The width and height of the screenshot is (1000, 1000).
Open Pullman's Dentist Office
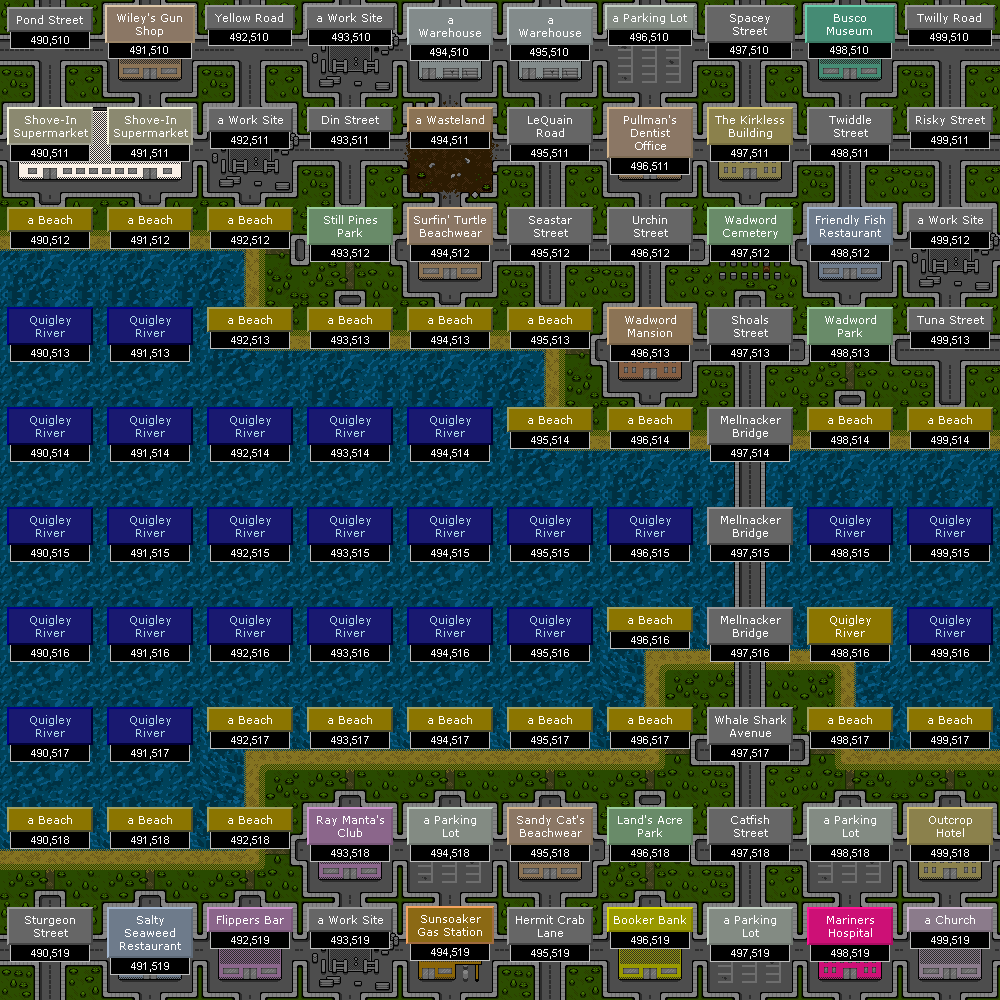[x=650, y=133]
